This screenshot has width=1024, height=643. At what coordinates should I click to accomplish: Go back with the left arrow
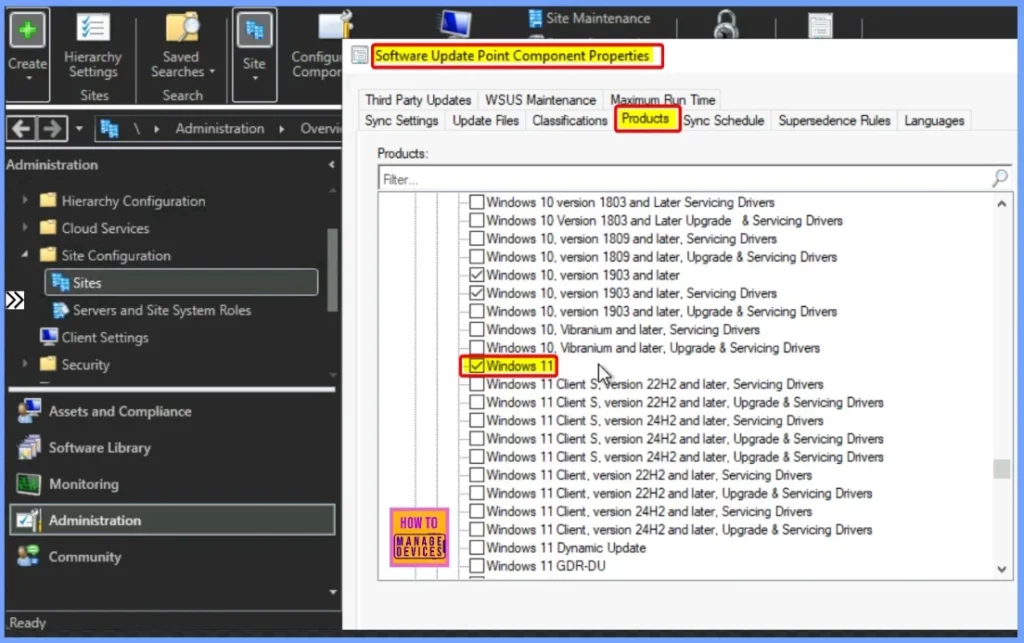tap(21, 129)
